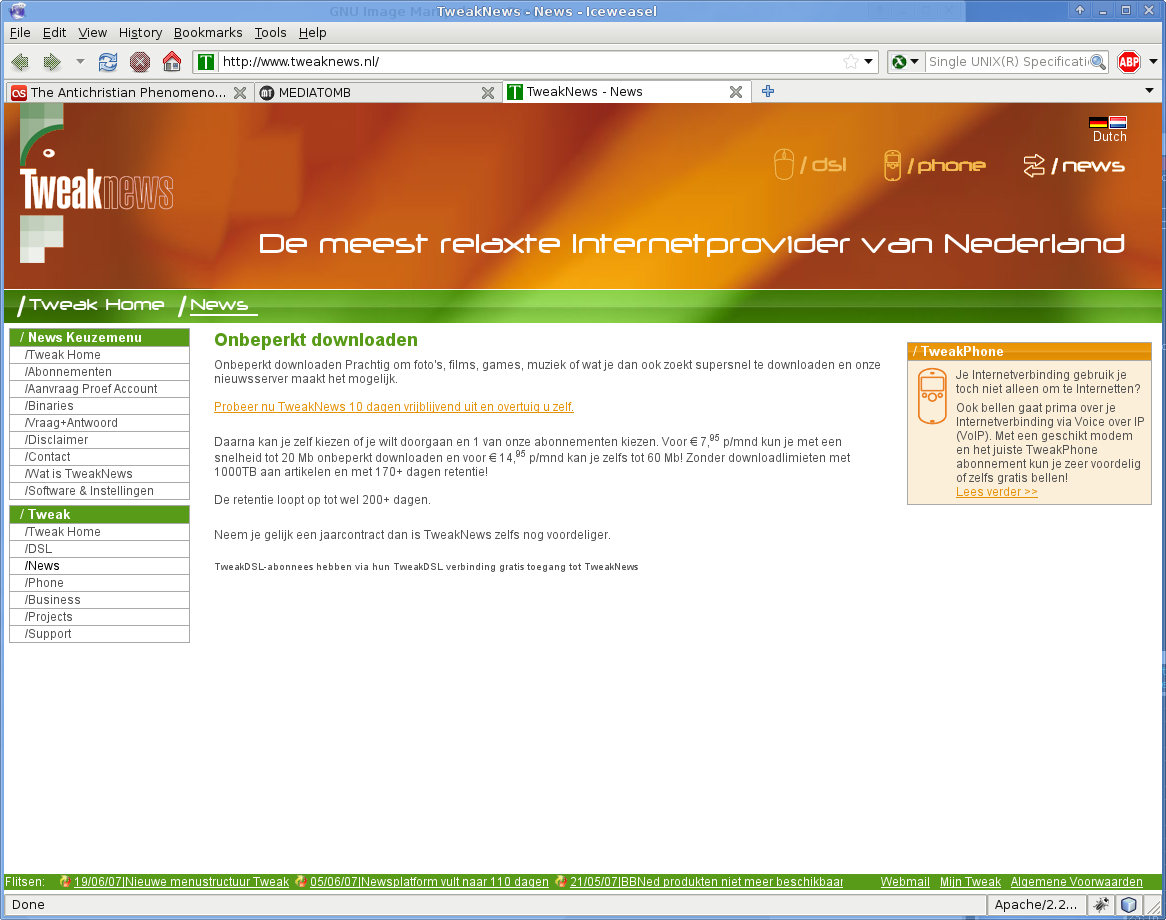Open Wat is TweakNews menu item

[100, 475]
